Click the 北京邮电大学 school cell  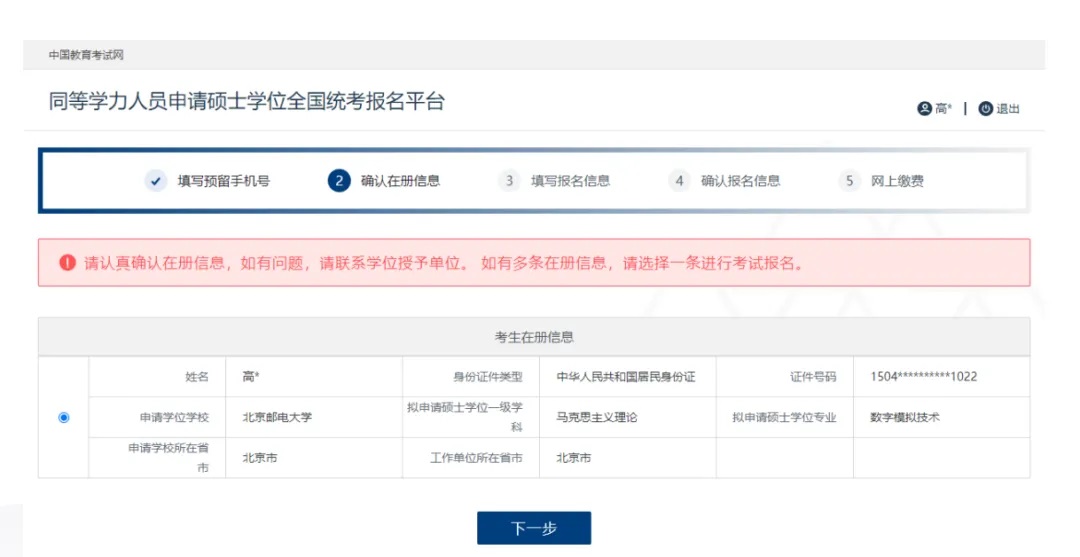tap(277, 417)
